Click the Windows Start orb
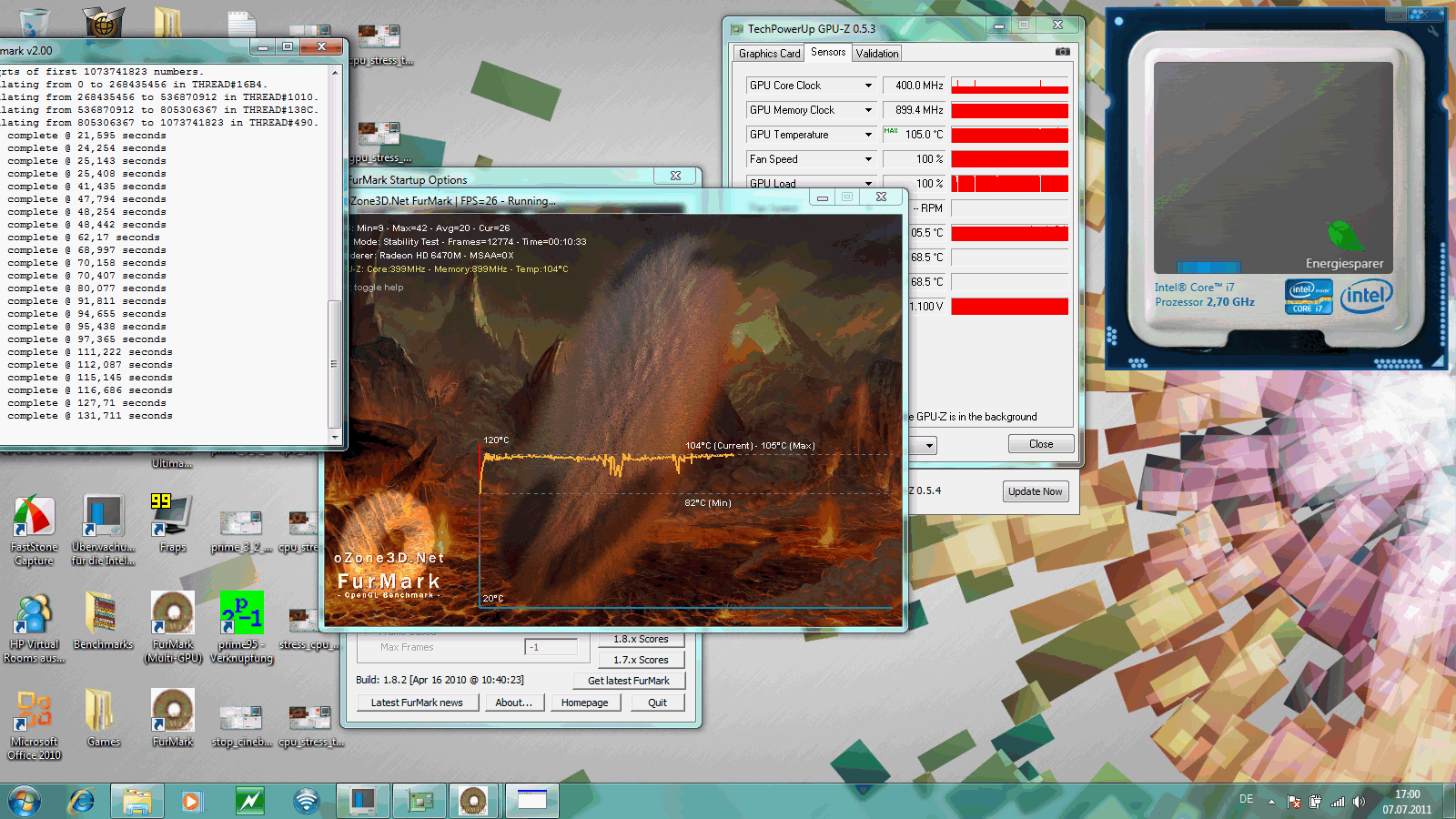This screenshot has height=819, width=1456. (x=25, y=801)
